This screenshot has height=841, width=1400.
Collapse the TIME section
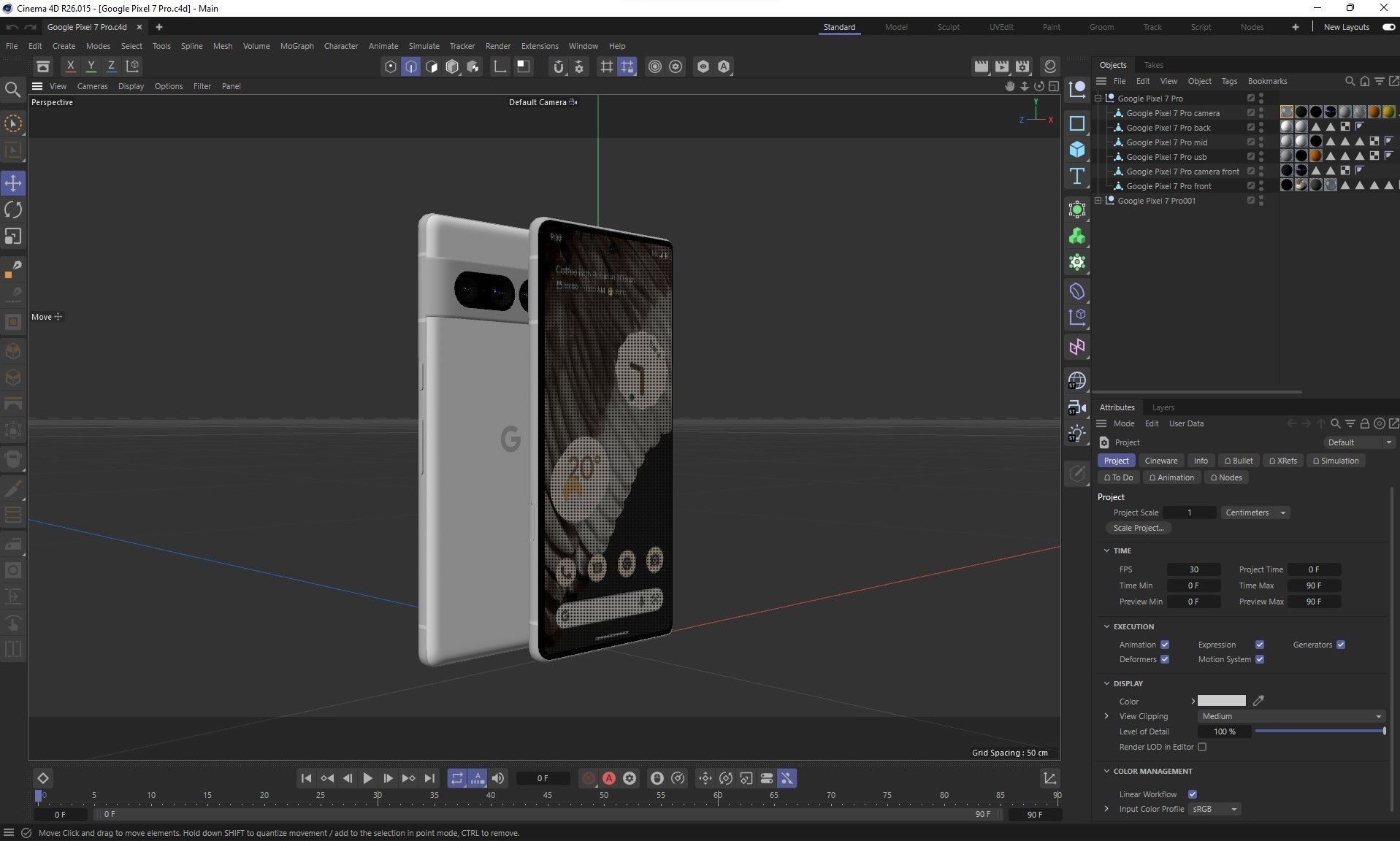point(1106,550)
